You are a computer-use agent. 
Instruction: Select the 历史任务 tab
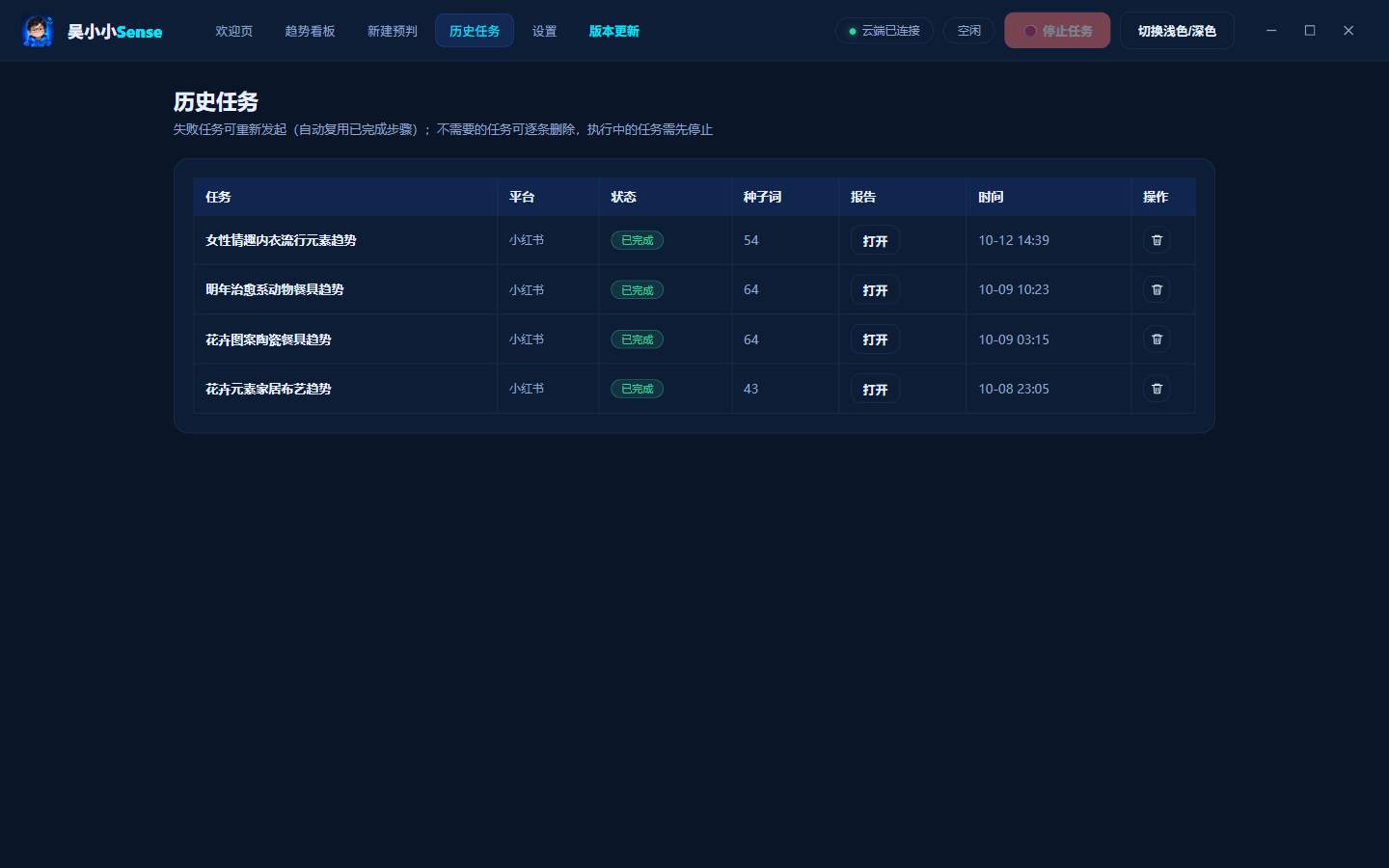point(475,31)
